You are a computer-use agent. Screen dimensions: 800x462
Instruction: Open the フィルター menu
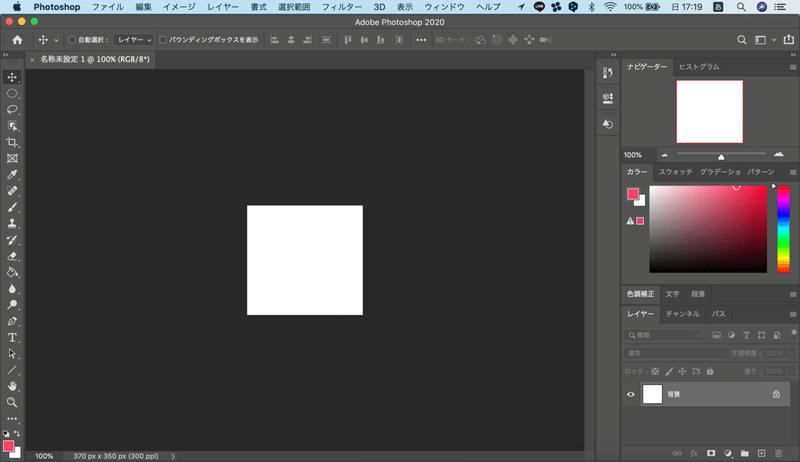click(341, 7)
